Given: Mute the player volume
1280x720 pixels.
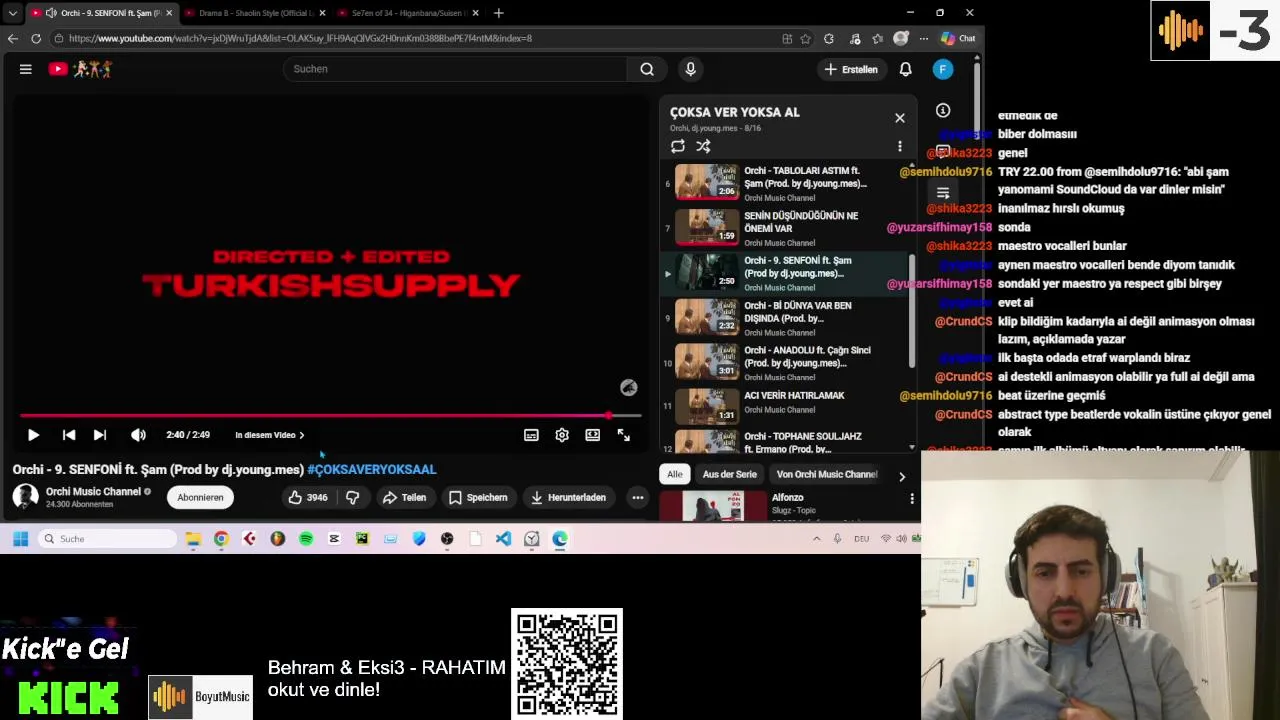Looking at the screenshot, I should (x=138, y=435).
